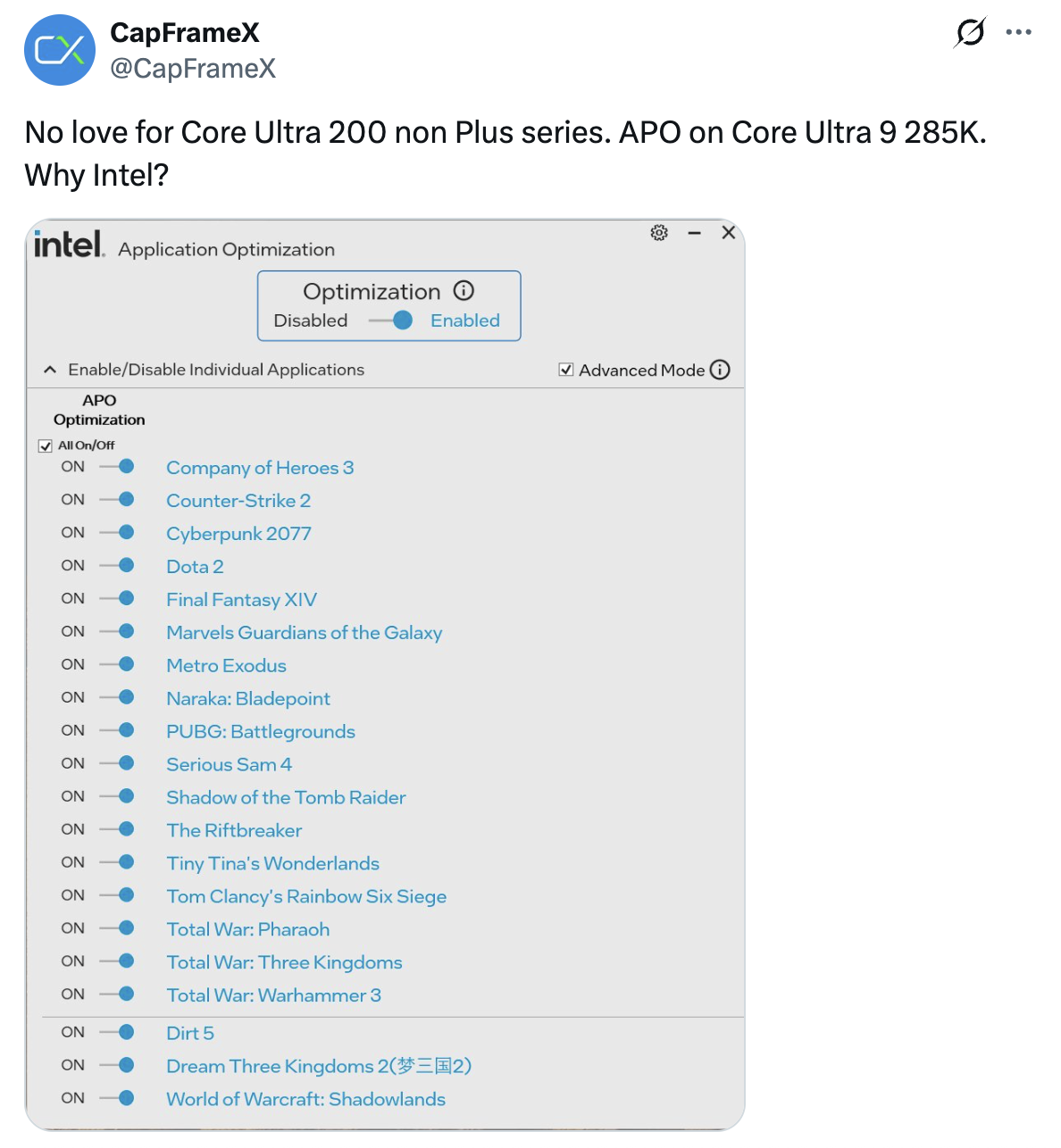1061x1148 pixels.
Task: Select Shadow of the Tomb Raider entry
Action: (286, 797)
